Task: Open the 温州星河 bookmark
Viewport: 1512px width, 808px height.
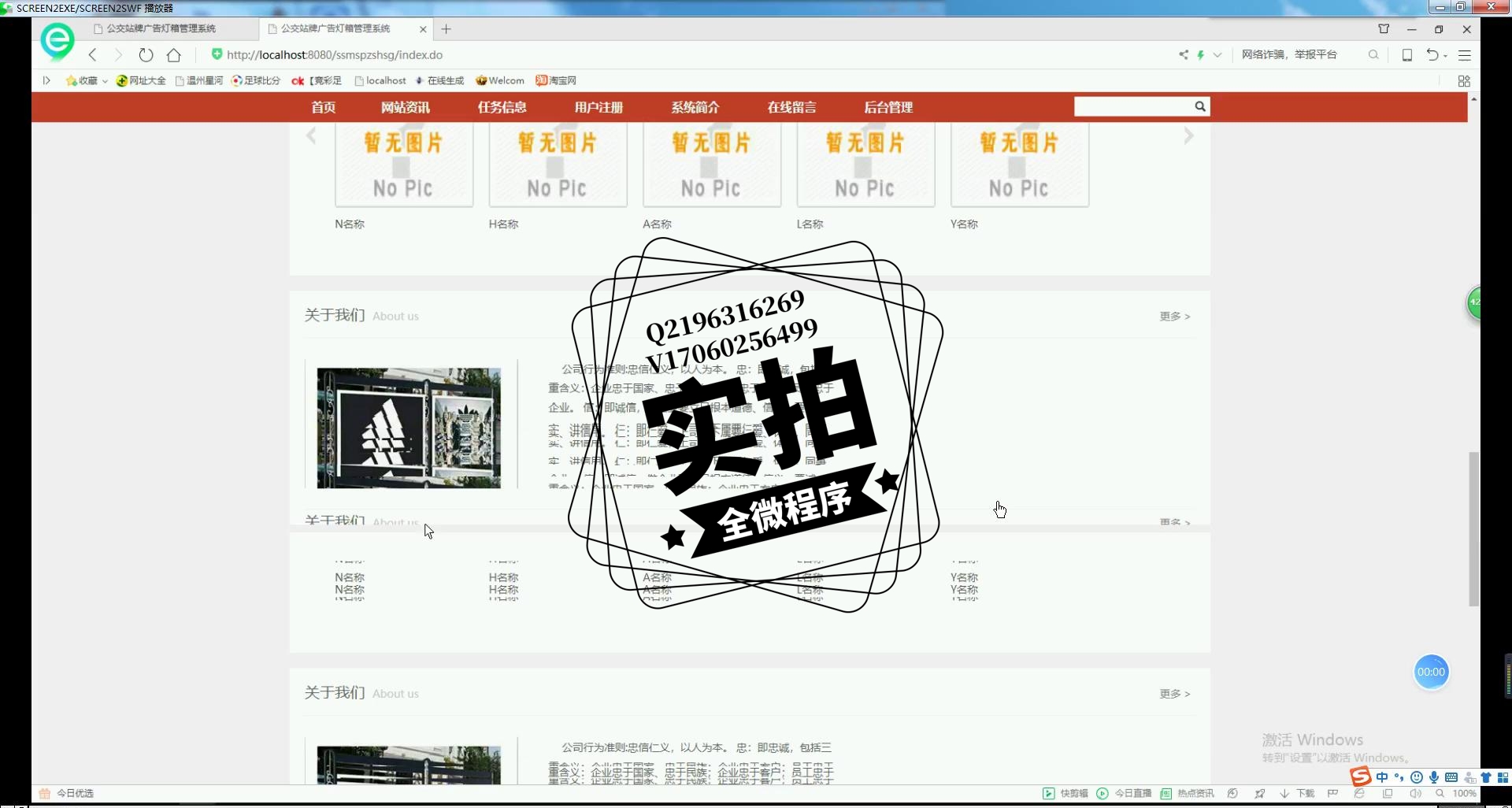Action: [x=199, y=80]
